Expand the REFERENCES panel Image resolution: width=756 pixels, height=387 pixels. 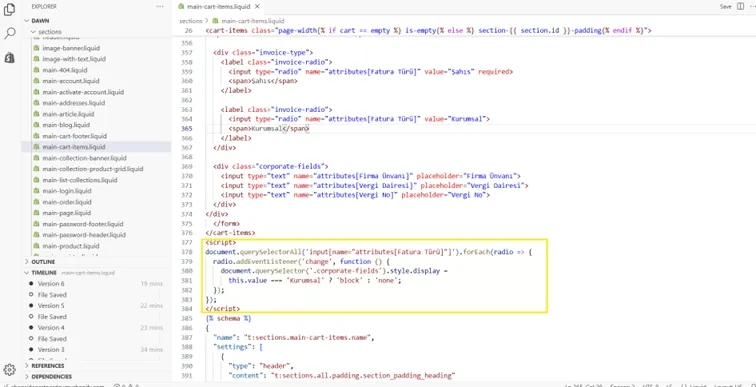48,366
